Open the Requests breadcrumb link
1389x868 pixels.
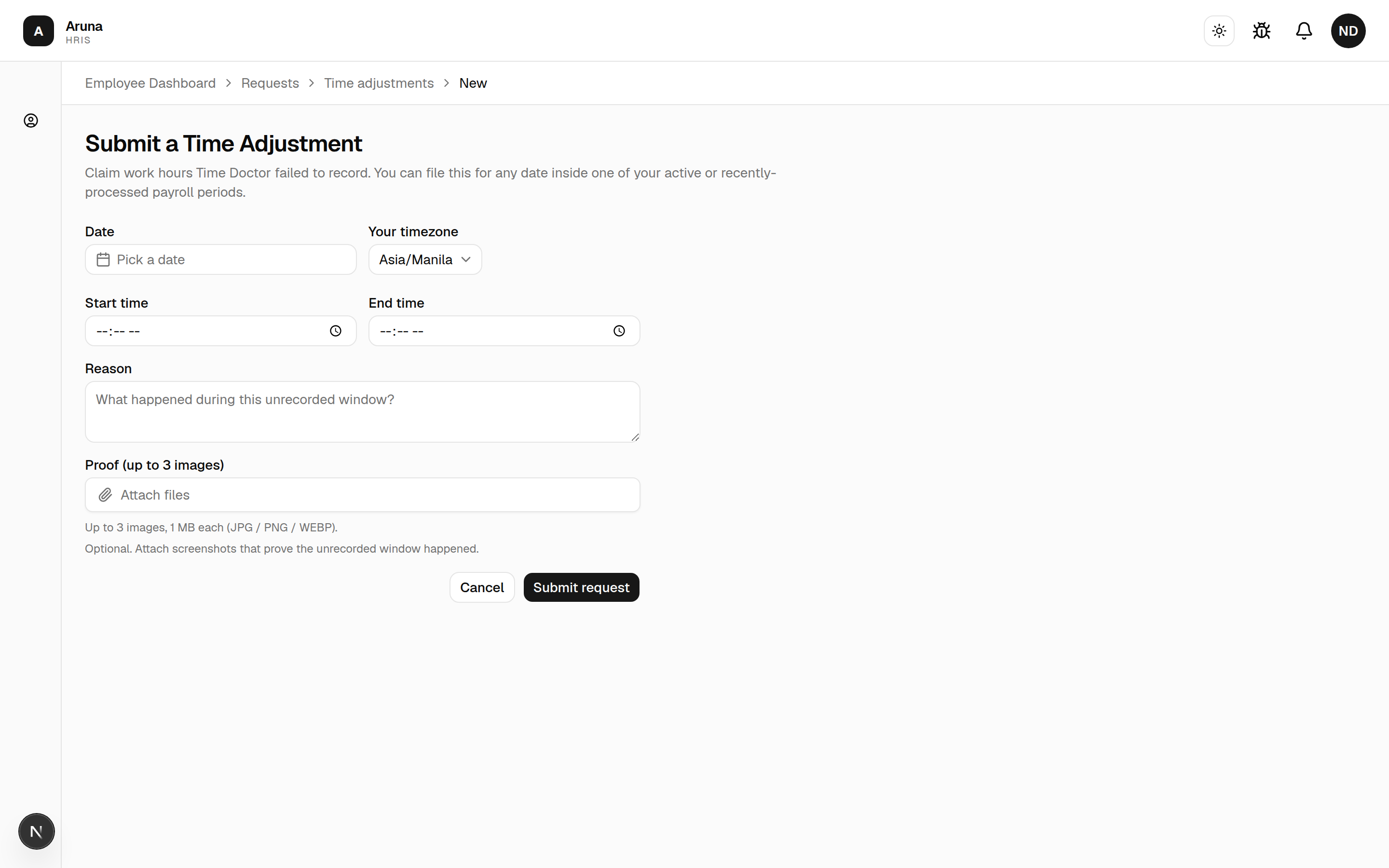click(x=270, y=83)
